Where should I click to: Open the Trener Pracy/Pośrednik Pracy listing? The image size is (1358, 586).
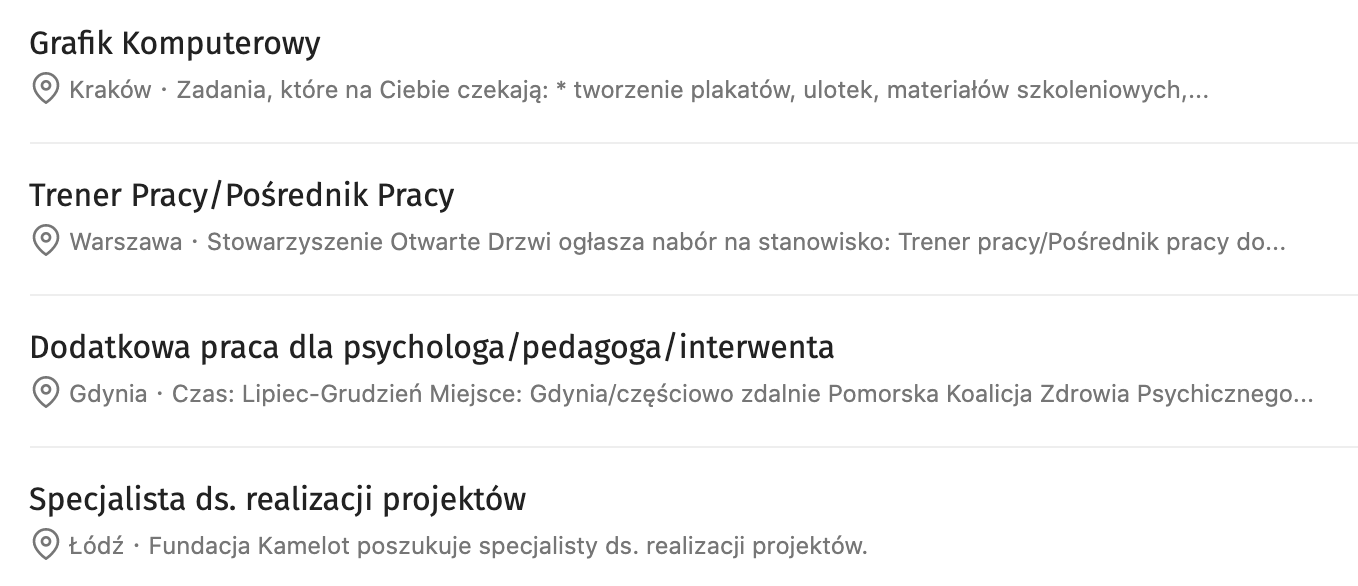pyautogui.click(x=242, y=196)
